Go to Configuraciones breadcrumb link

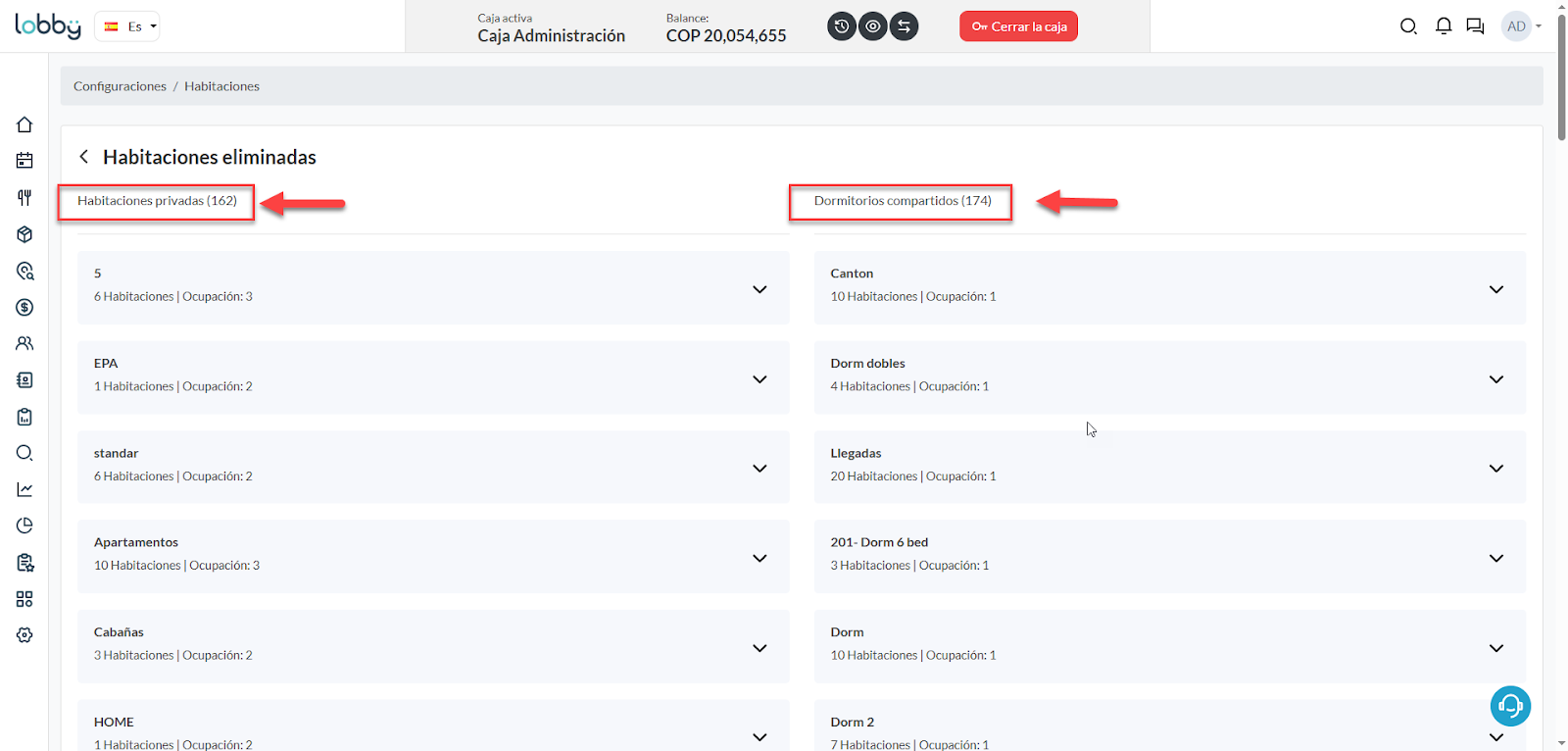120,86
